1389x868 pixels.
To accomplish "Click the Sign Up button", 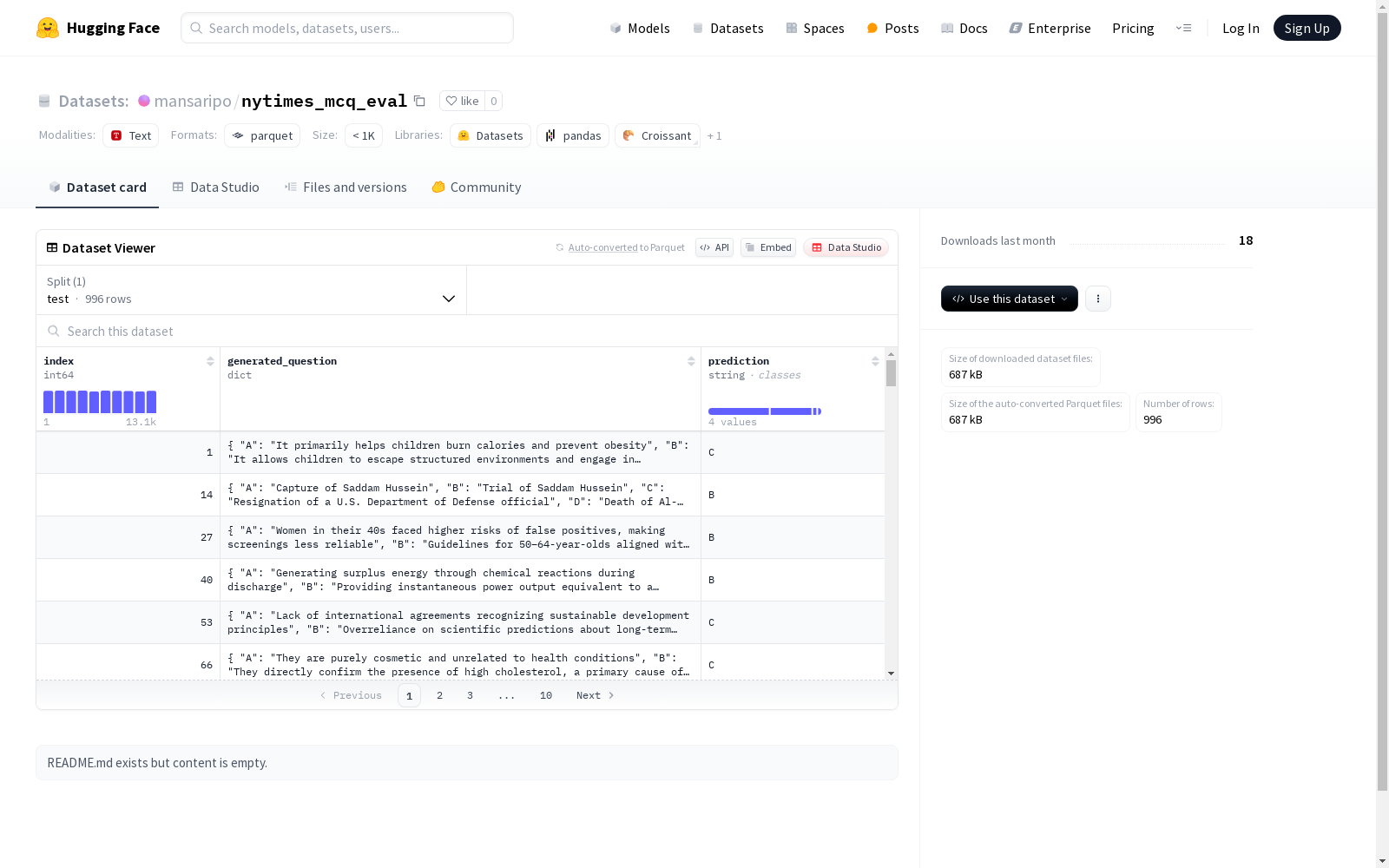I will coord(1307,28).
